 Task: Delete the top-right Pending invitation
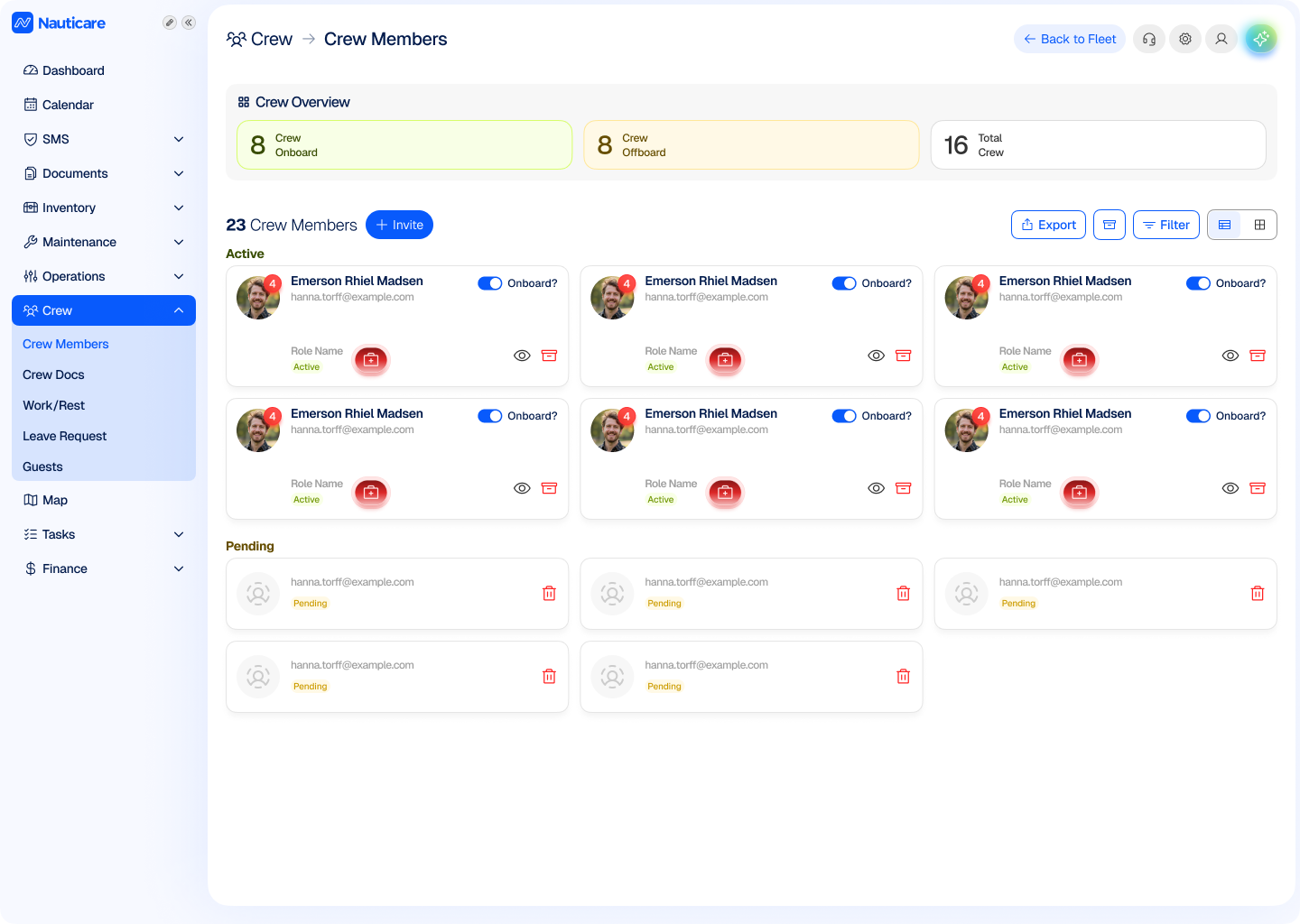[x=1258, y=594]
